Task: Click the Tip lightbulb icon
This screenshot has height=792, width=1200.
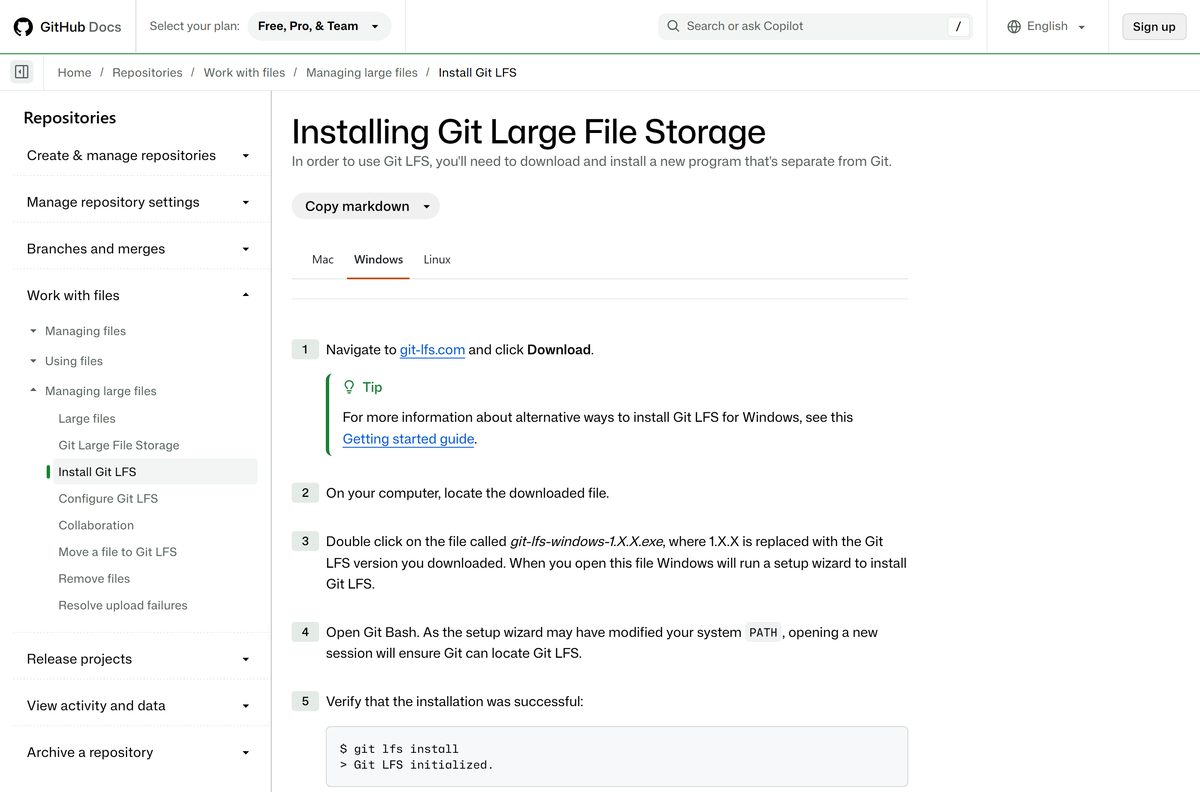Action: click(349, 387)
